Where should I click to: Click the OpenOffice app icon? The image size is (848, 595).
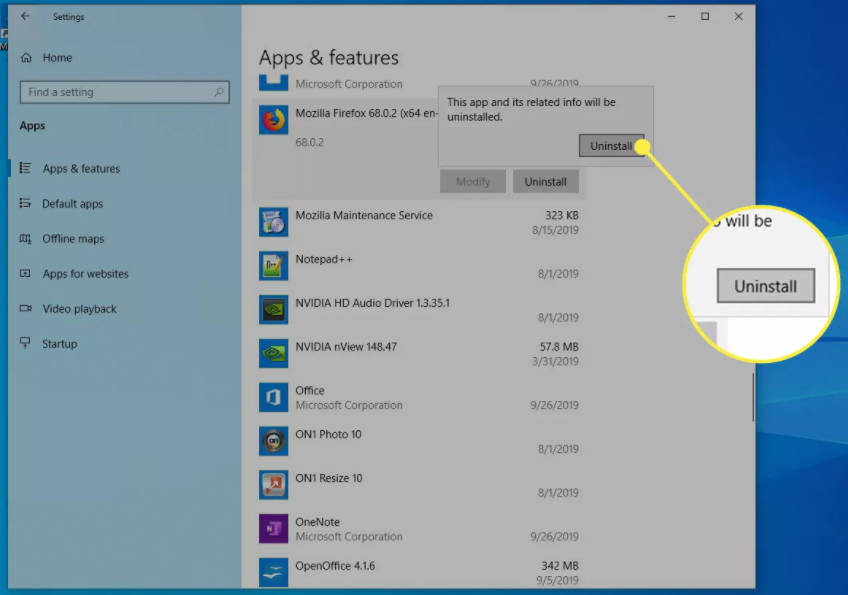click(273, 572)
